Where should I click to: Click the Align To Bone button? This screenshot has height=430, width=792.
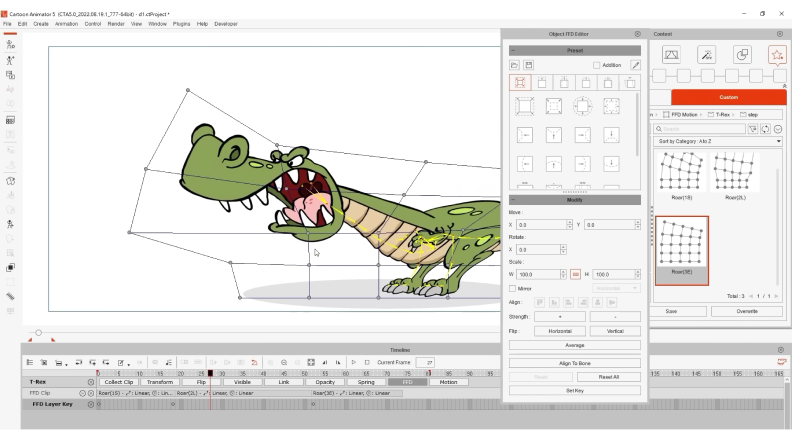click(x=574, y=362)
